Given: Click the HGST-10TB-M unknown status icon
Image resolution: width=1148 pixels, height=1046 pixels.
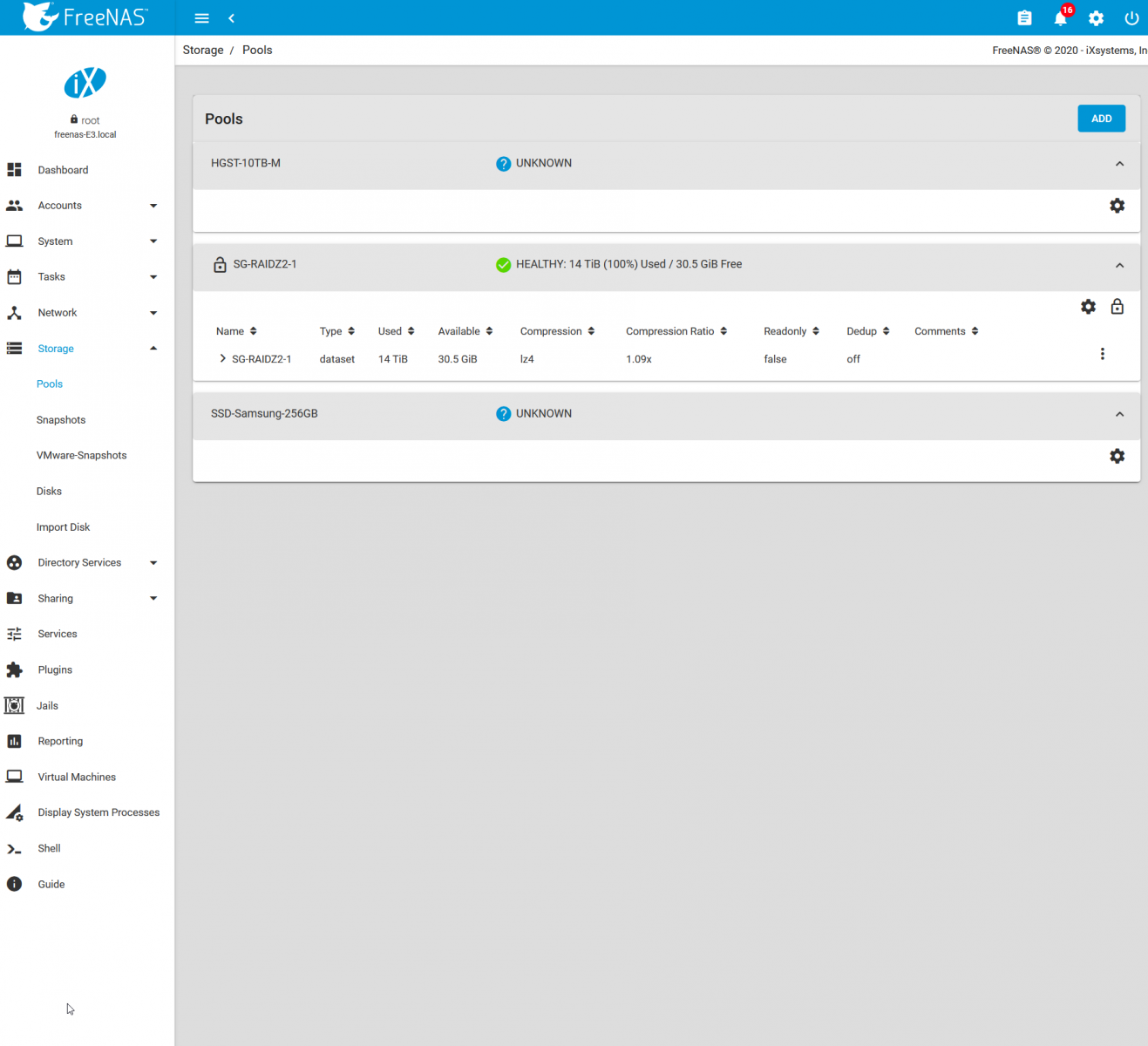Looking at the screenshot, I should (503, 164).
